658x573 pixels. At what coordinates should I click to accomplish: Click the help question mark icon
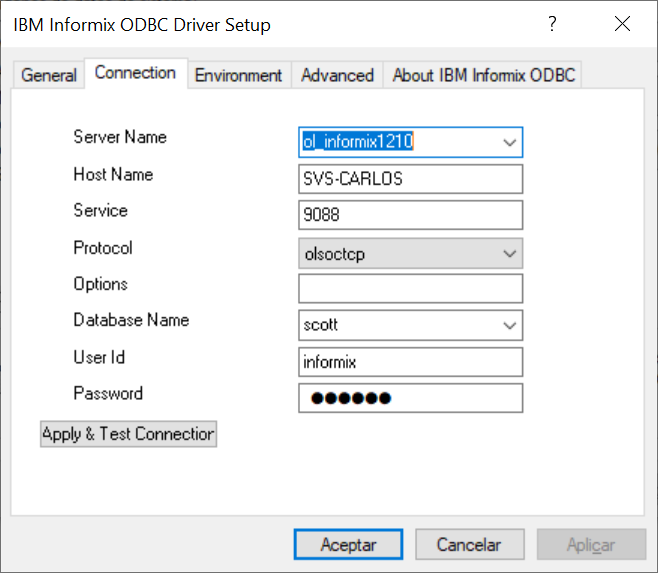553,24
